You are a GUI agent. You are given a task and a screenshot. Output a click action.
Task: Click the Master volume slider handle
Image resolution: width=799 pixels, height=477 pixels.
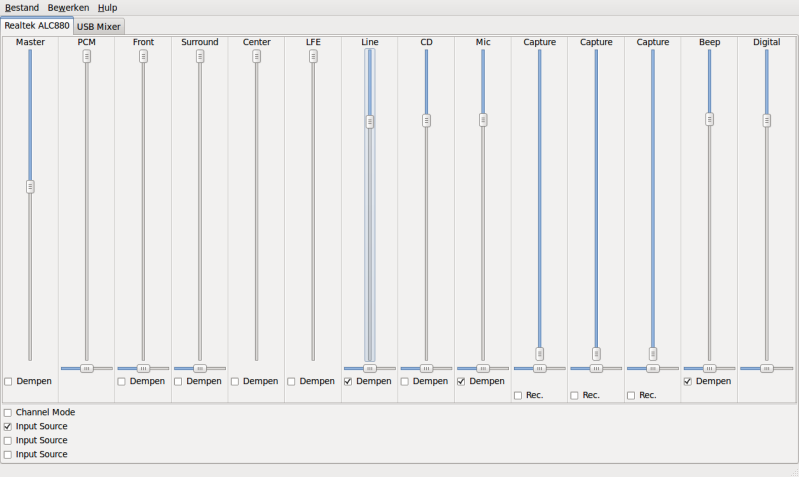(x=30, y=186)
